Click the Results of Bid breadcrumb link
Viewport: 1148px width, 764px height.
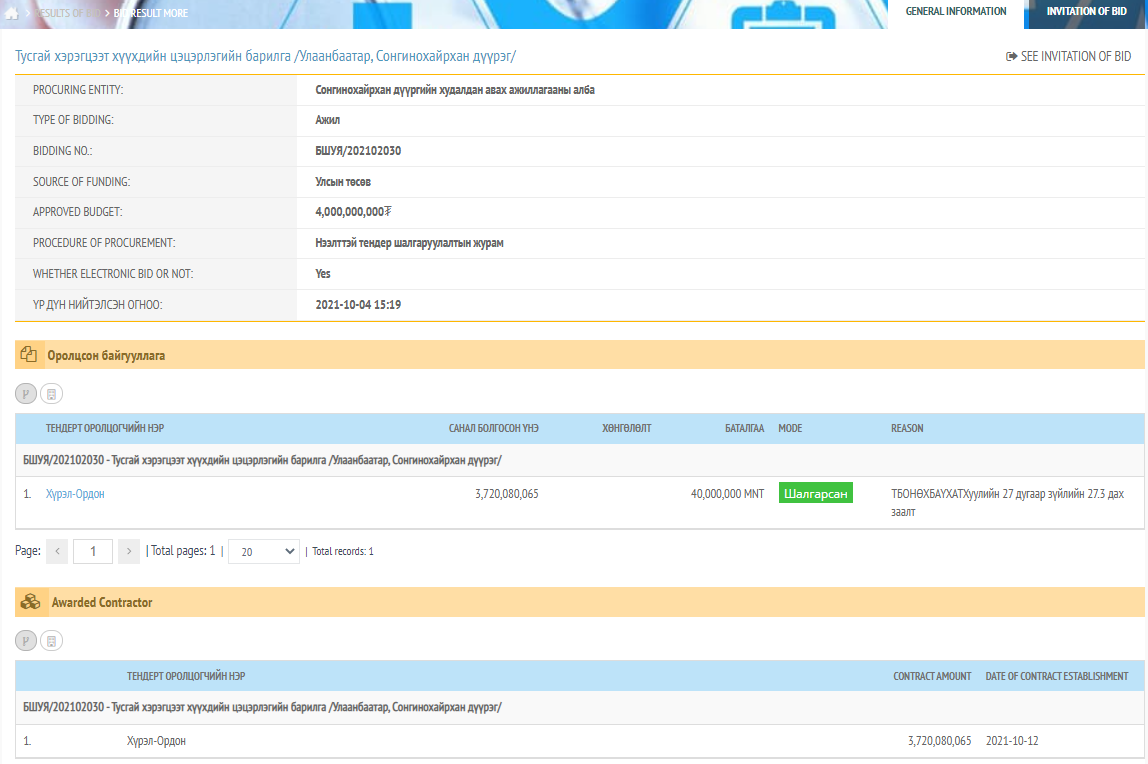[x=68, y=13]
